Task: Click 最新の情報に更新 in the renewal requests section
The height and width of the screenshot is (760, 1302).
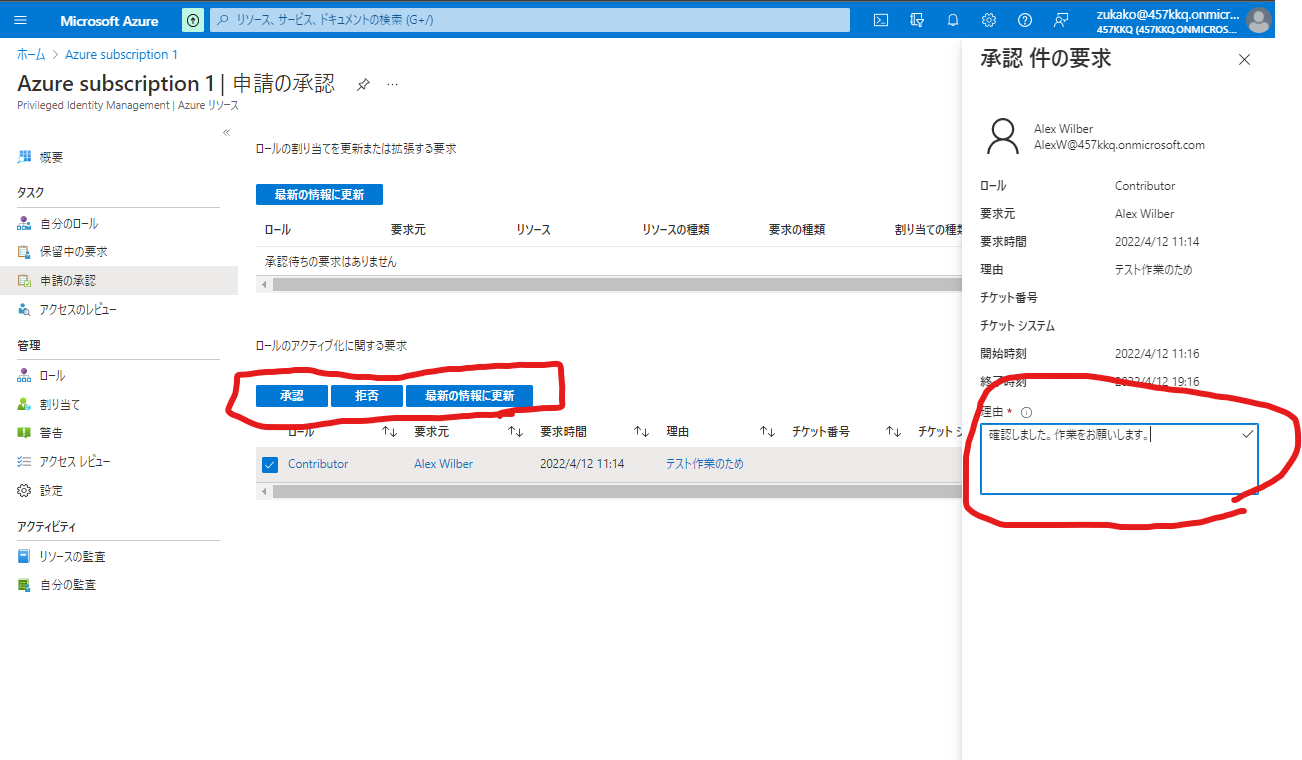Action: (319, 195)
